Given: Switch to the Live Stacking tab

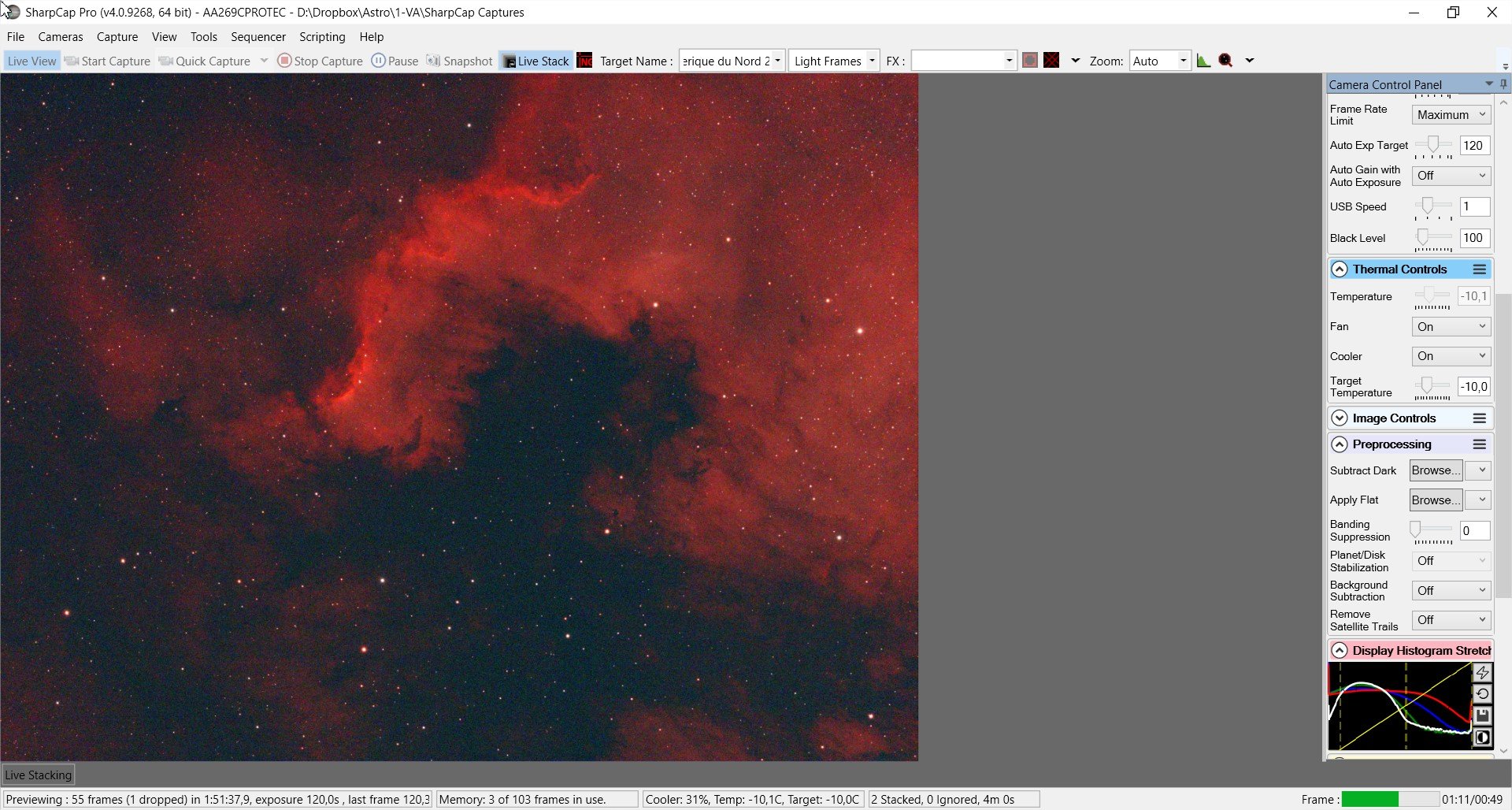Looking at the screenshot, I should [x=39, y=775].
